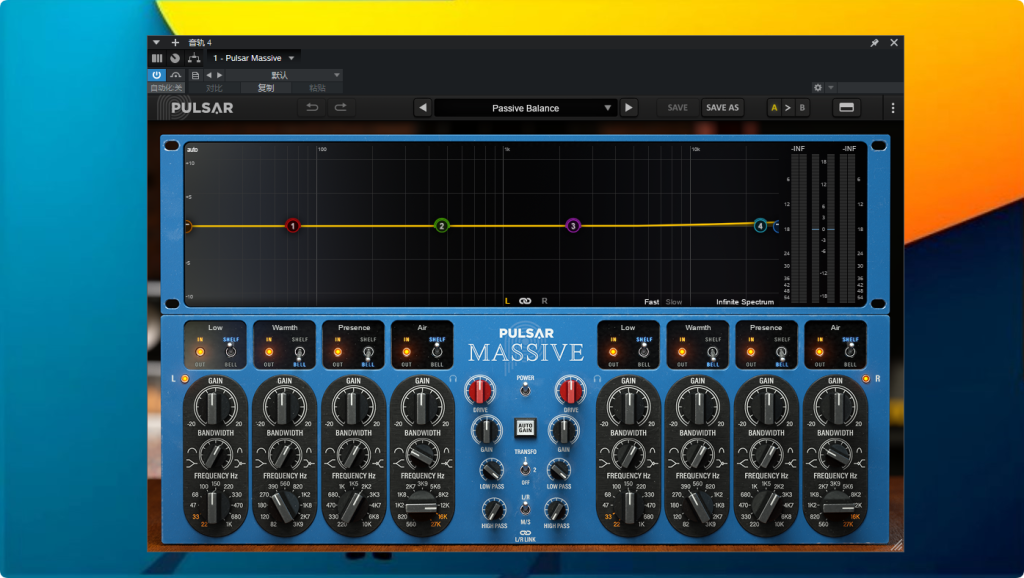Click the 自动化关 automation button
The image size is (1024, 578).
(166, 88)
